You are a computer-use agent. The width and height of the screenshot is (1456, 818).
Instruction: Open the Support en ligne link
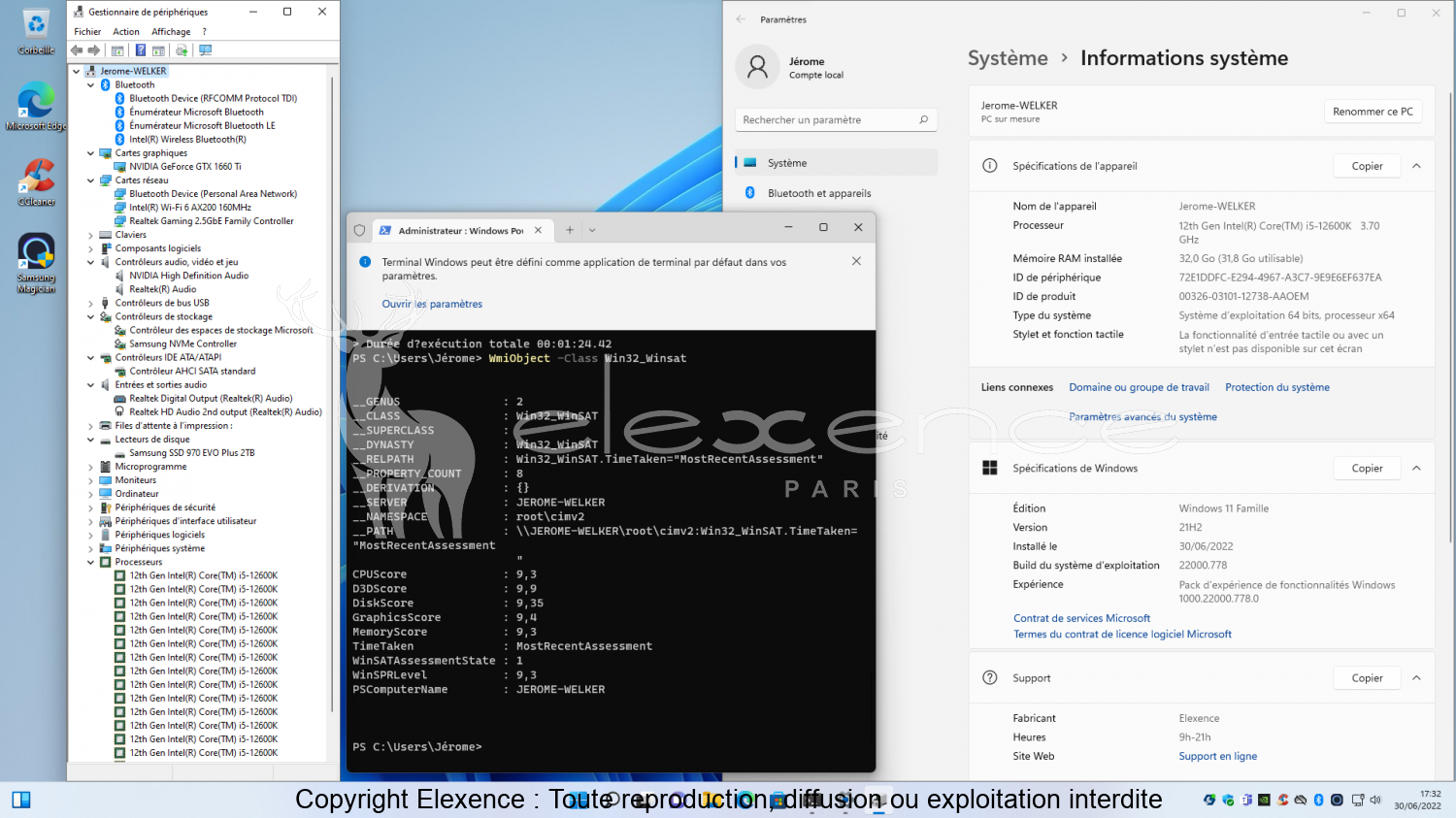click(1217, 757)
